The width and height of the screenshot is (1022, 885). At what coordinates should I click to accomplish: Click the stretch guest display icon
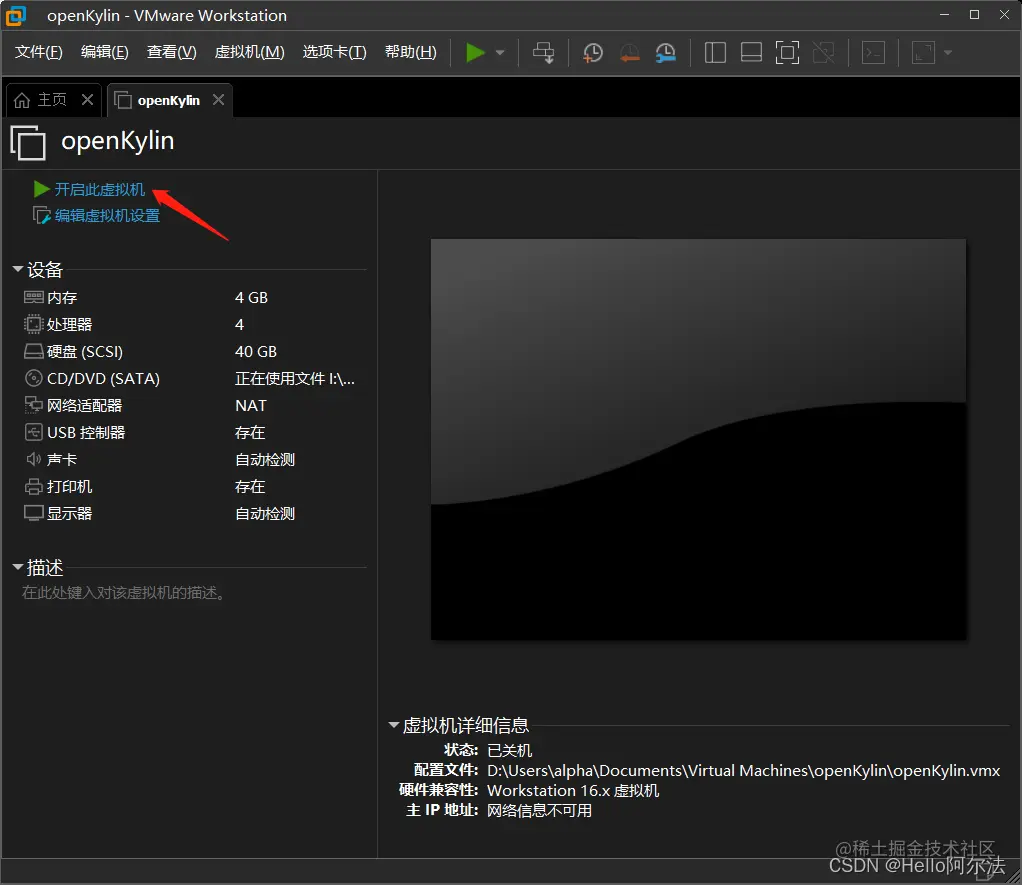[x=923, y=53]
